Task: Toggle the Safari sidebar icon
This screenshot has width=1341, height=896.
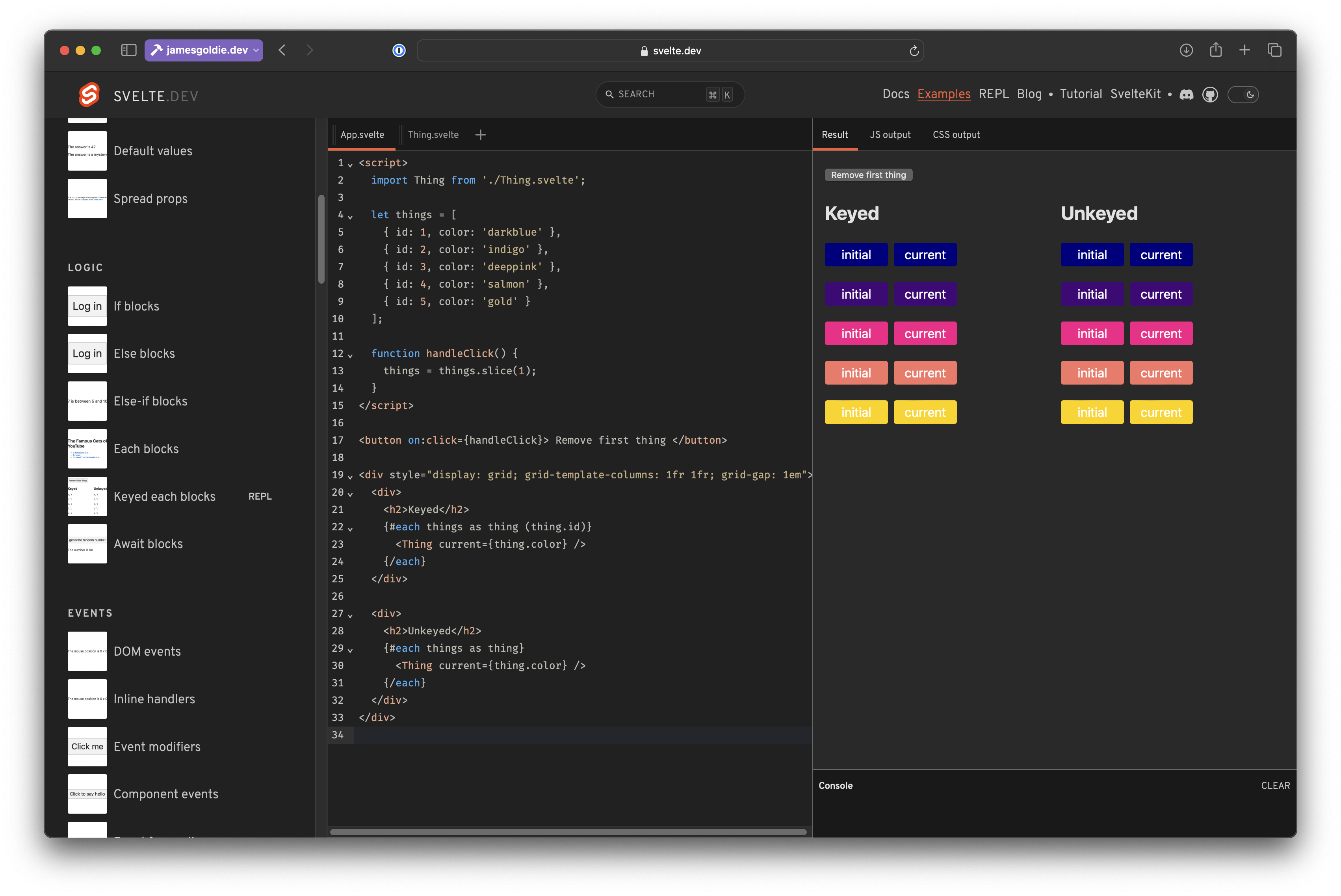Action: (128, 50)
